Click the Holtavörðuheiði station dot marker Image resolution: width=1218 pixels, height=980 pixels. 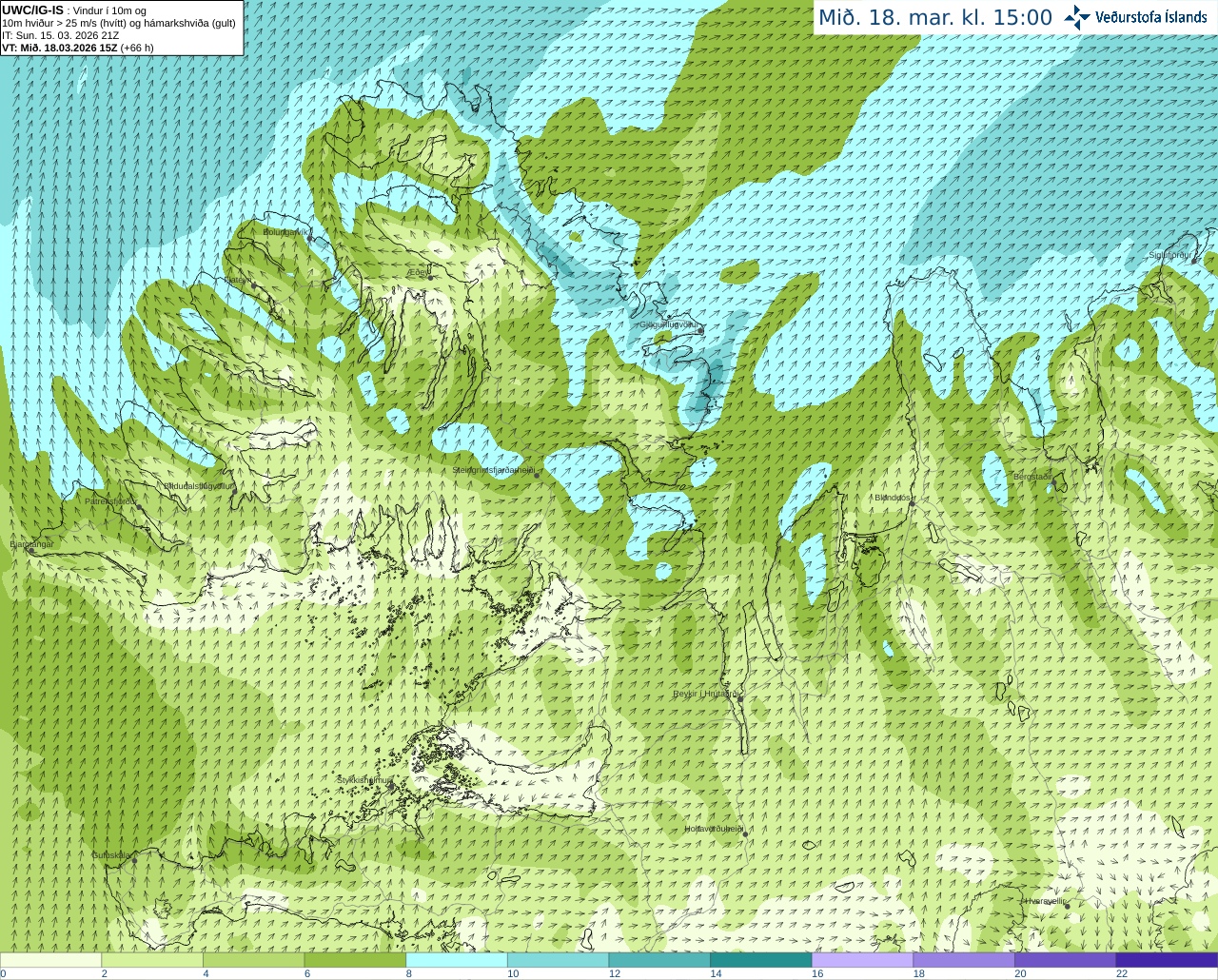[745, 834]
